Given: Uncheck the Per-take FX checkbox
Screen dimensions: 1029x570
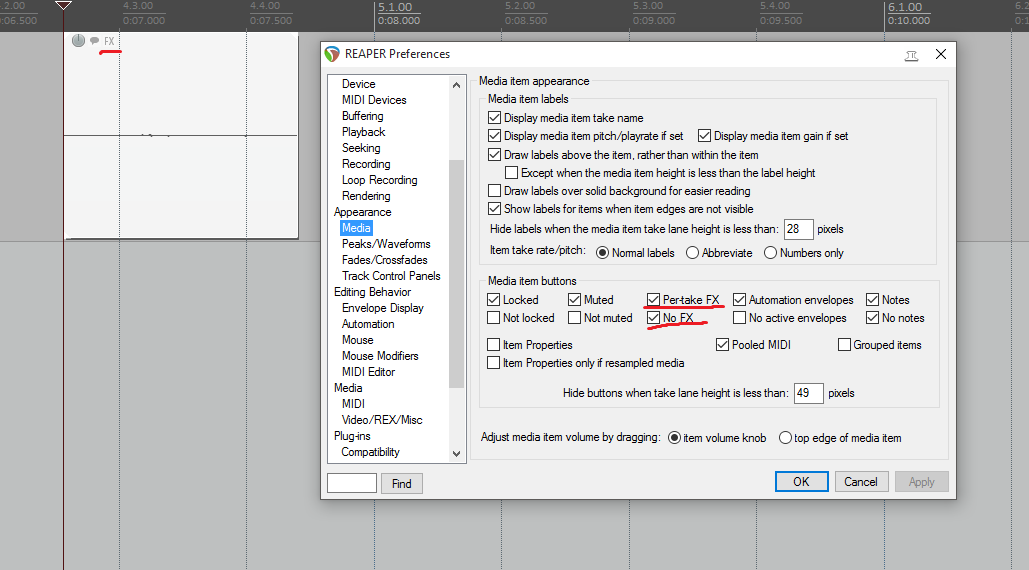Looking at the screenshot, I should pos(653,300).
